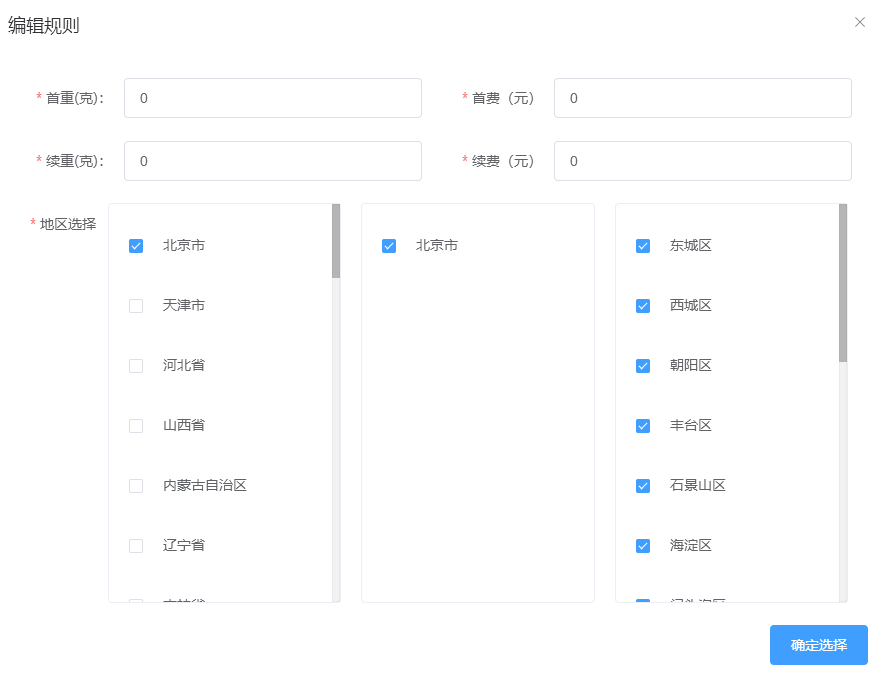879x688 pixels.
Task: Toggle the 丰台区 checkbox
Action: click(x=643, y=426)
